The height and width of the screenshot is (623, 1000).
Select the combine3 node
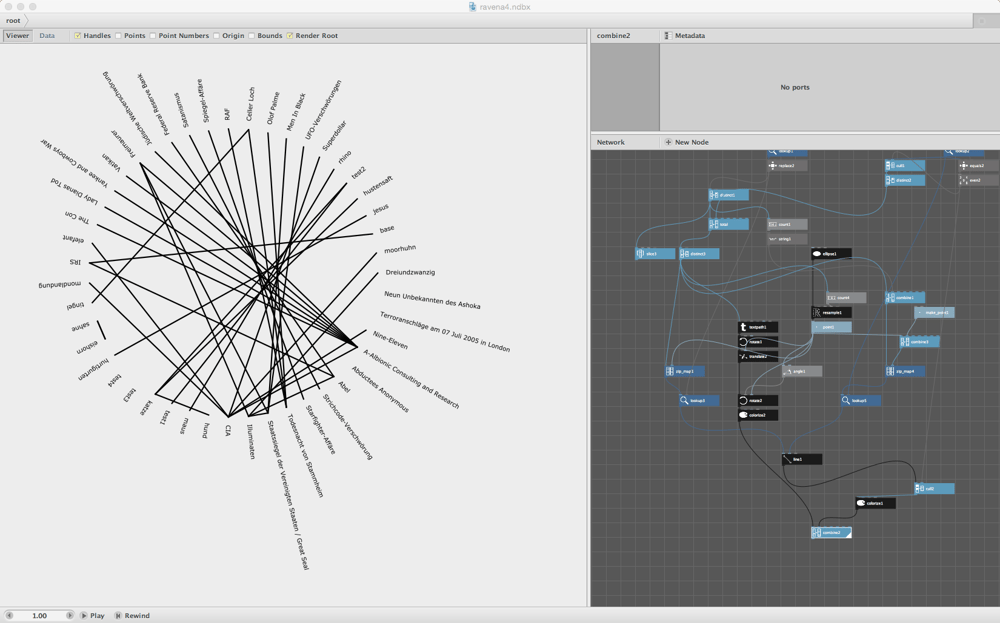(x=919, y=342)
